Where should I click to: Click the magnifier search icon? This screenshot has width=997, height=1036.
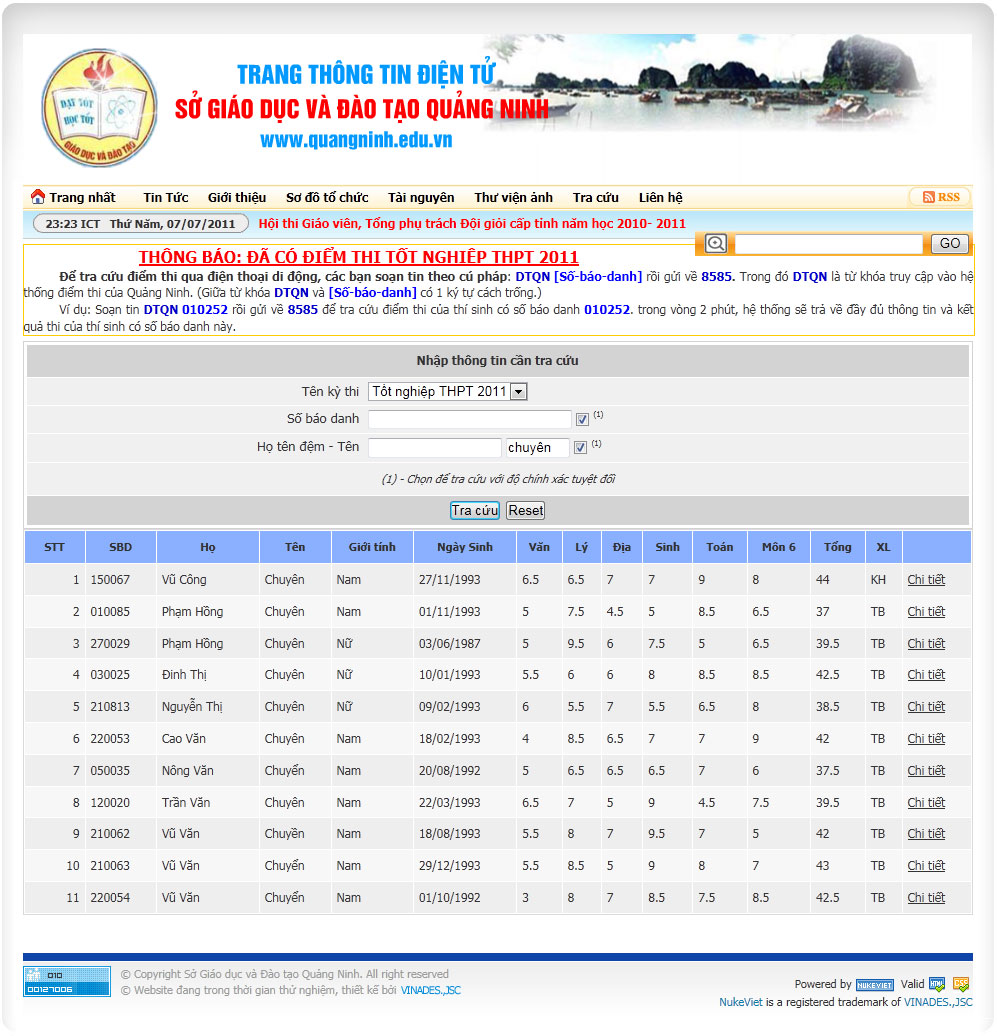pos(716,243)
